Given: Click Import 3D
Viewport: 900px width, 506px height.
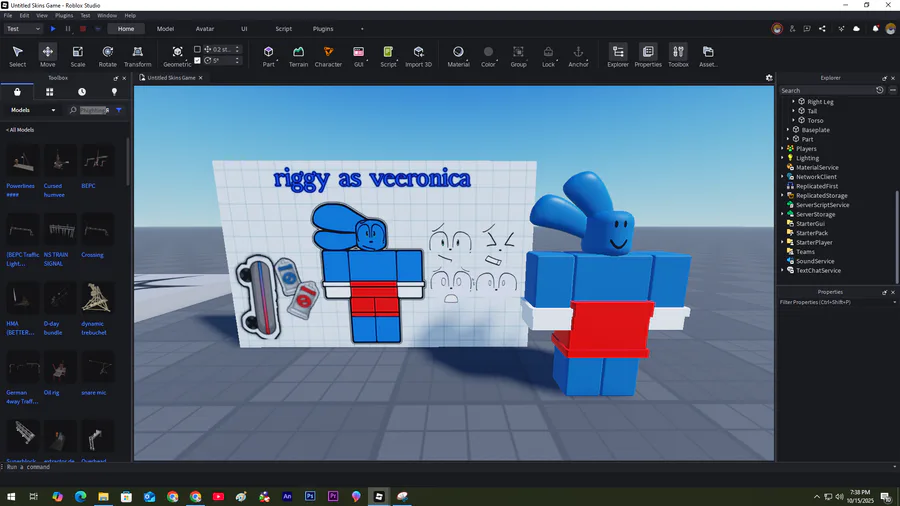Looking at the screenshot, I should click(418, 56).
